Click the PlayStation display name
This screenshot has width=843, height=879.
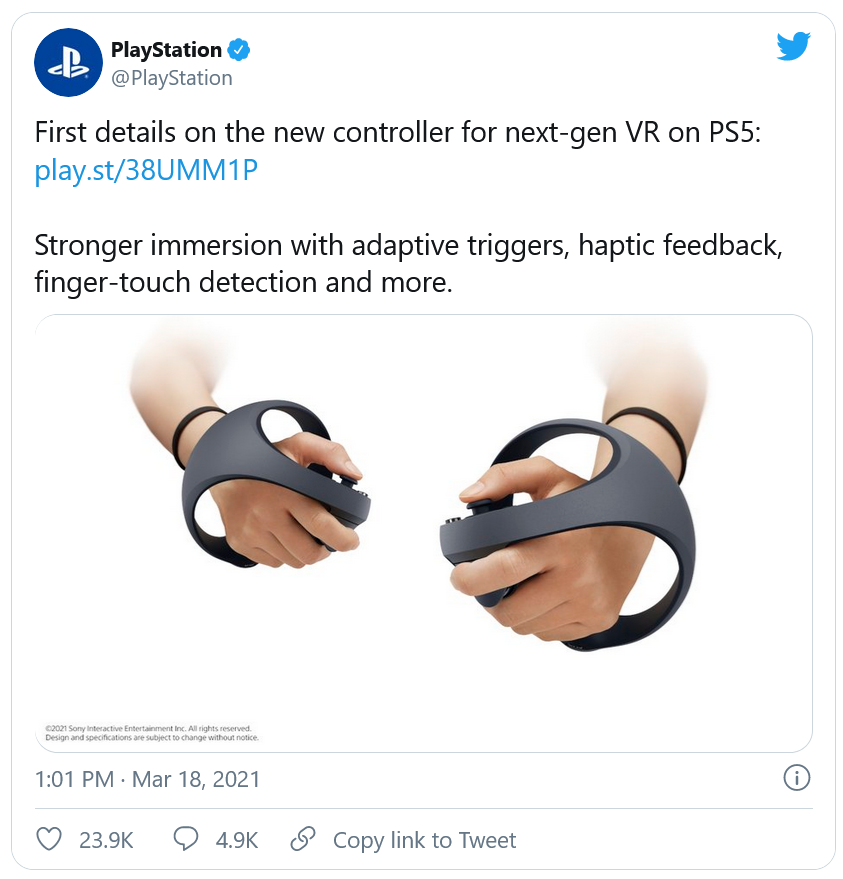click(x=166, y=50)
